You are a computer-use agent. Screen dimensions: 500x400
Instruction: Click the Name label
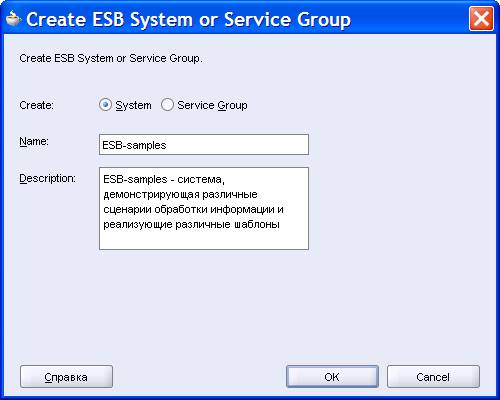pyautogui.click(x=34, y=142)
